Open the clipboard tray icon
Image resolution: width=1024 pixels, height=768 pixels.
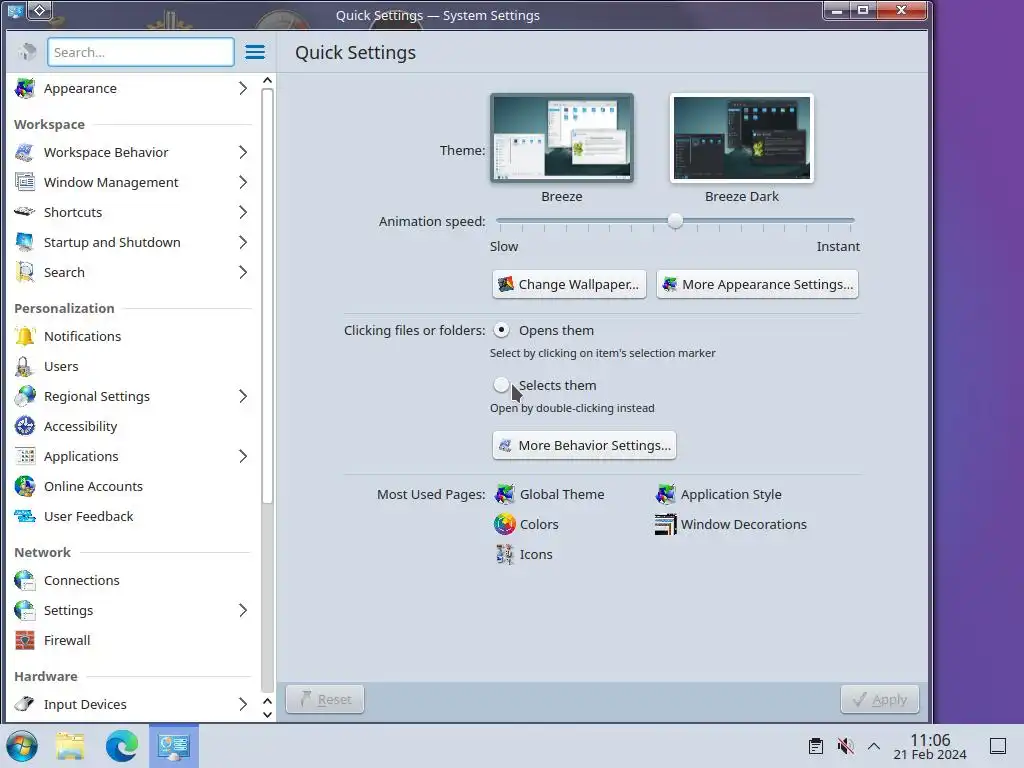click(x=816, y=746)
